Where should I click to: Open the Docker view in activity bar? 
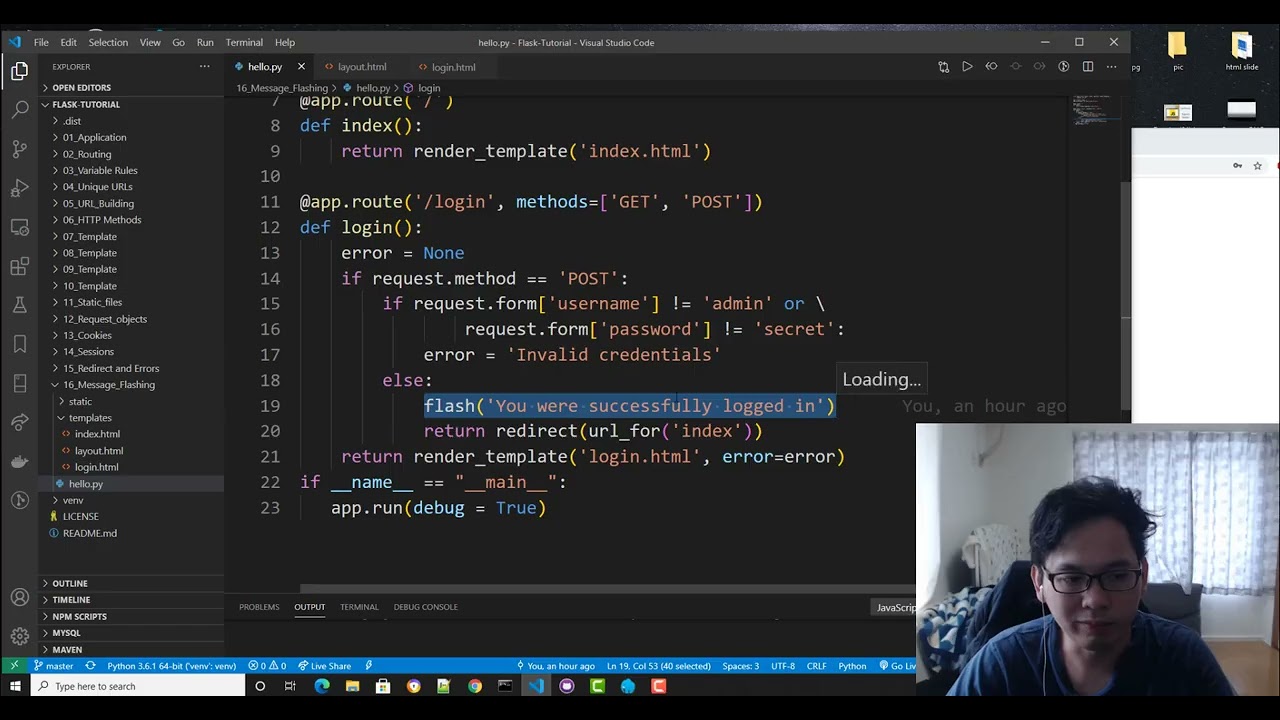[20, 461]
